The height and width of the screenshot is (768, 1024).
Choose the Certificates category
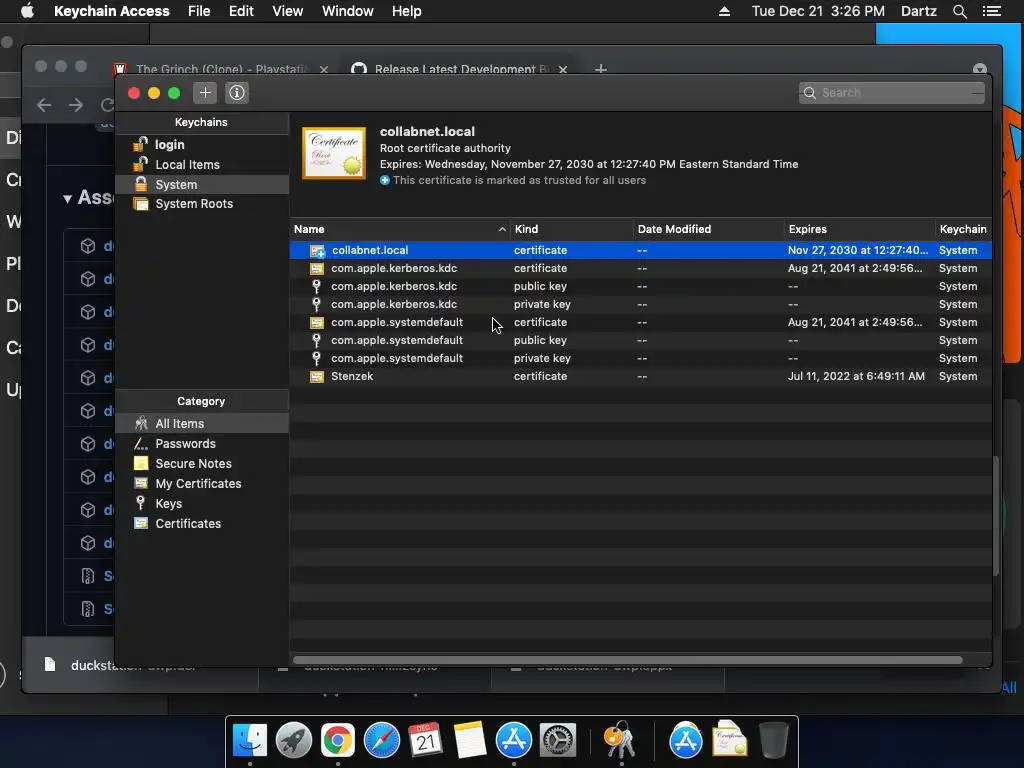[202, 523]
